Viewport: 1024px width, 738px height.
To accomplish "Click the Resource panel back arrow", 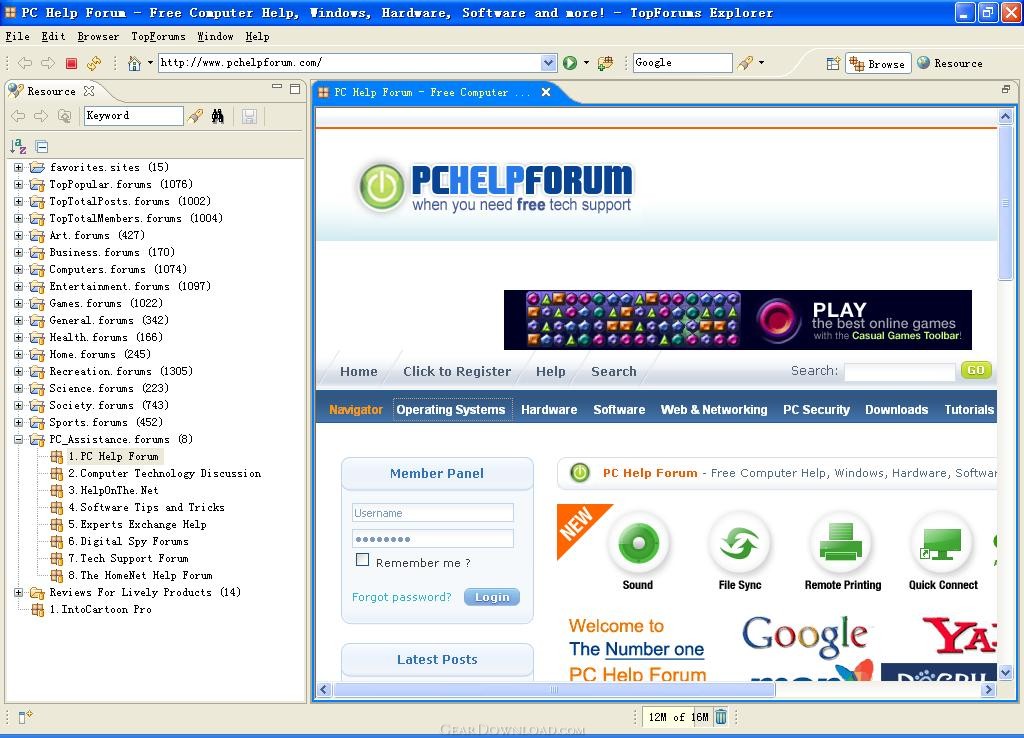I will coord(18,116).
